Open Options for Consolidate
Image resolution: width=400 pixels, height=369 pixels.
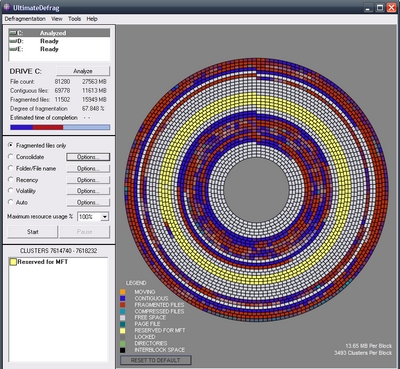pyautogui.click(x=88, y=157)
